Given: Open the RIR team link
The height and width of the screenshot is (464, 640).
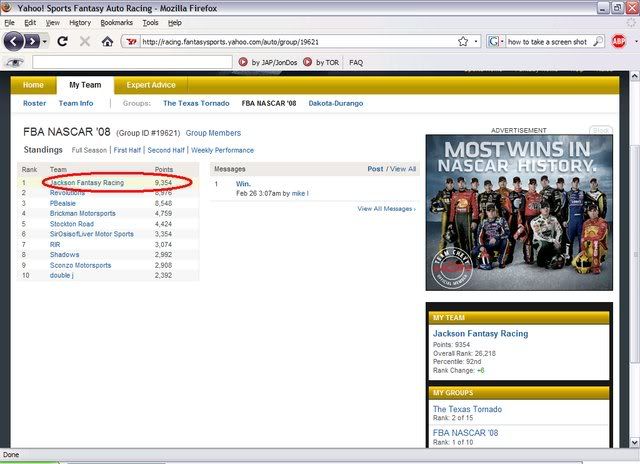Looking at the screenshot, I should click(x=55, y=244).
